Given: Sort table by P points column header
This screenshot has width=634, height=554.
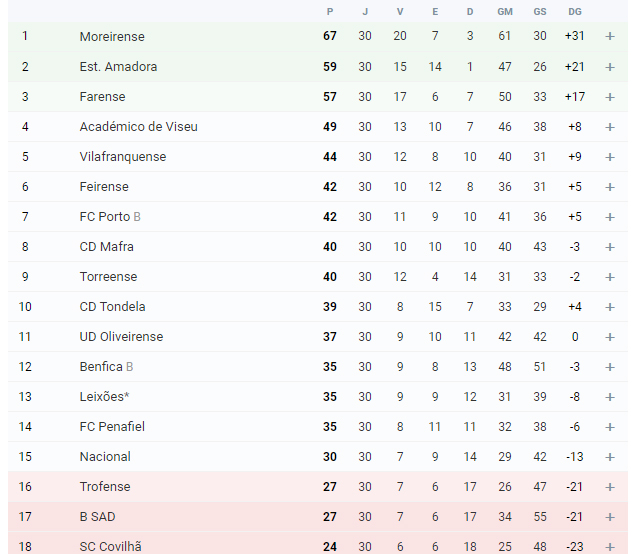Looking at the screenshot, I should 330,12.
